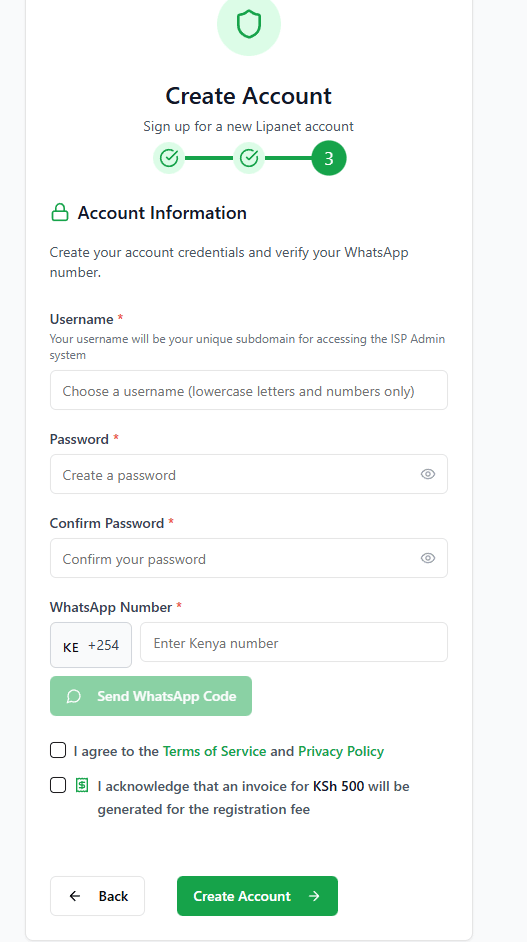The image size is (527, 942).
Task: Check the agree to Terms of Service box
Action: click(58, 750)
